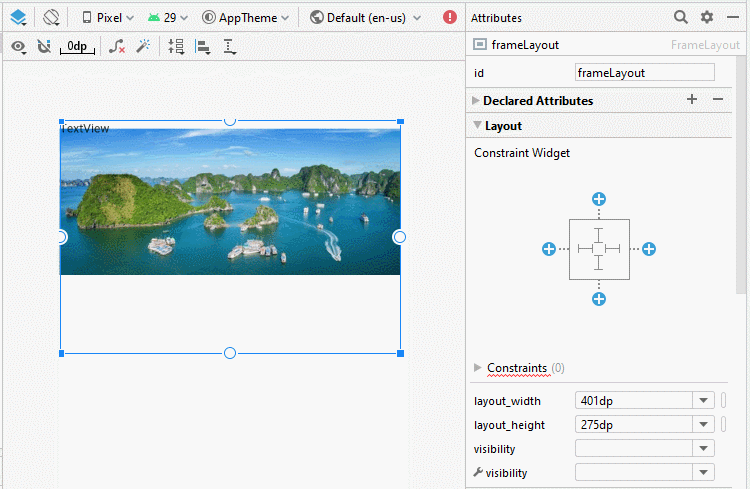Click top constraint anchor of frameLayout
The height and width of the screenshot is (489, 750).
coord(230,121)
